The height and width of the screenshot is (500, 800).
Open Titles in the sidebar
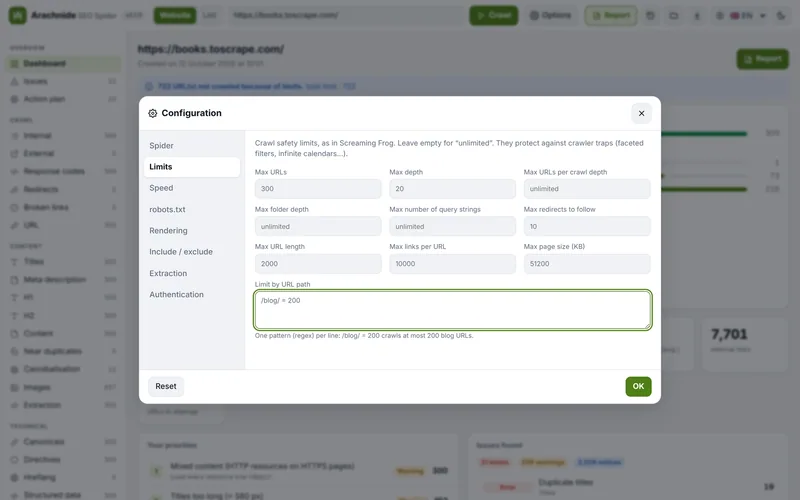click(64, 262)
